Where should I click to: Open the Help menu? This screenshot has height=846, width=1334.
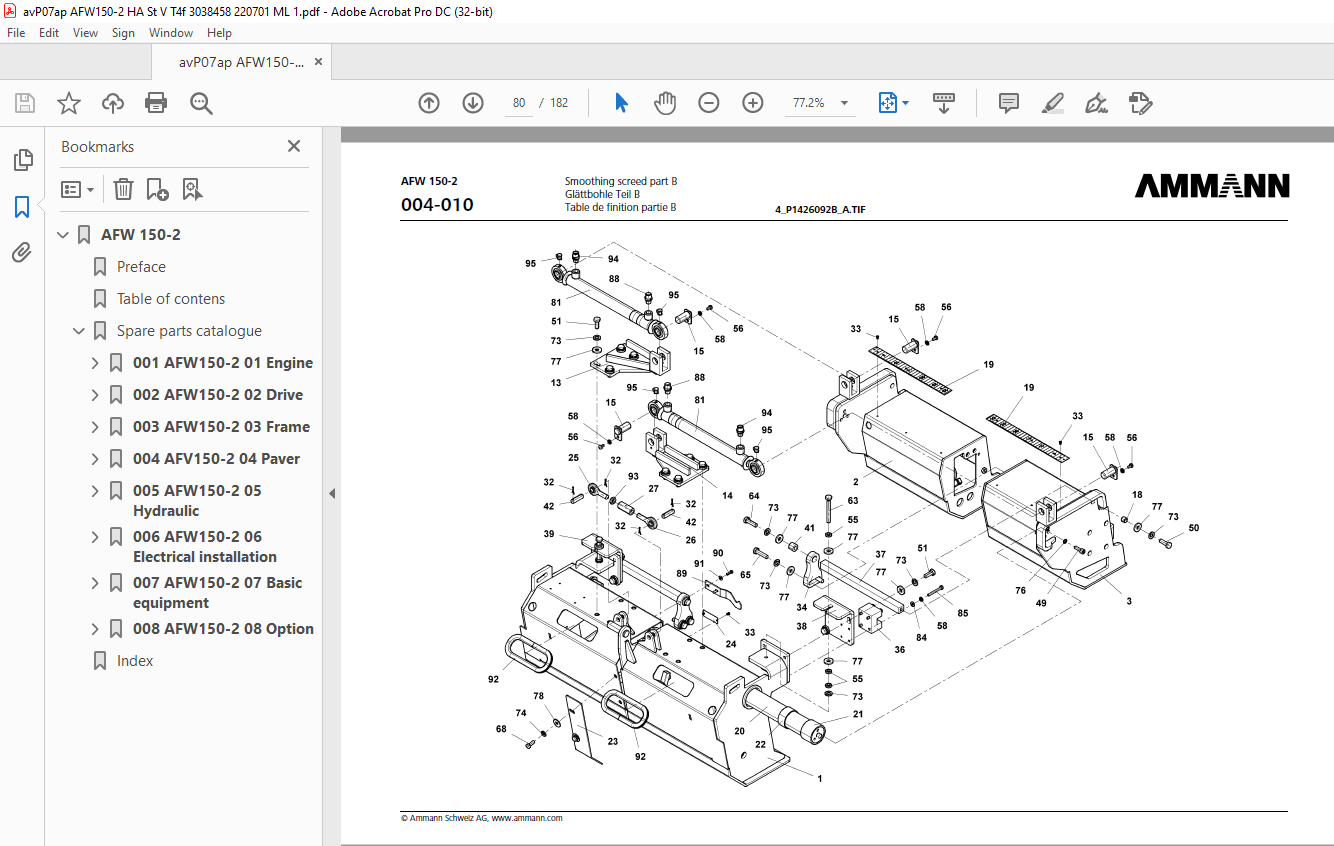219,33
